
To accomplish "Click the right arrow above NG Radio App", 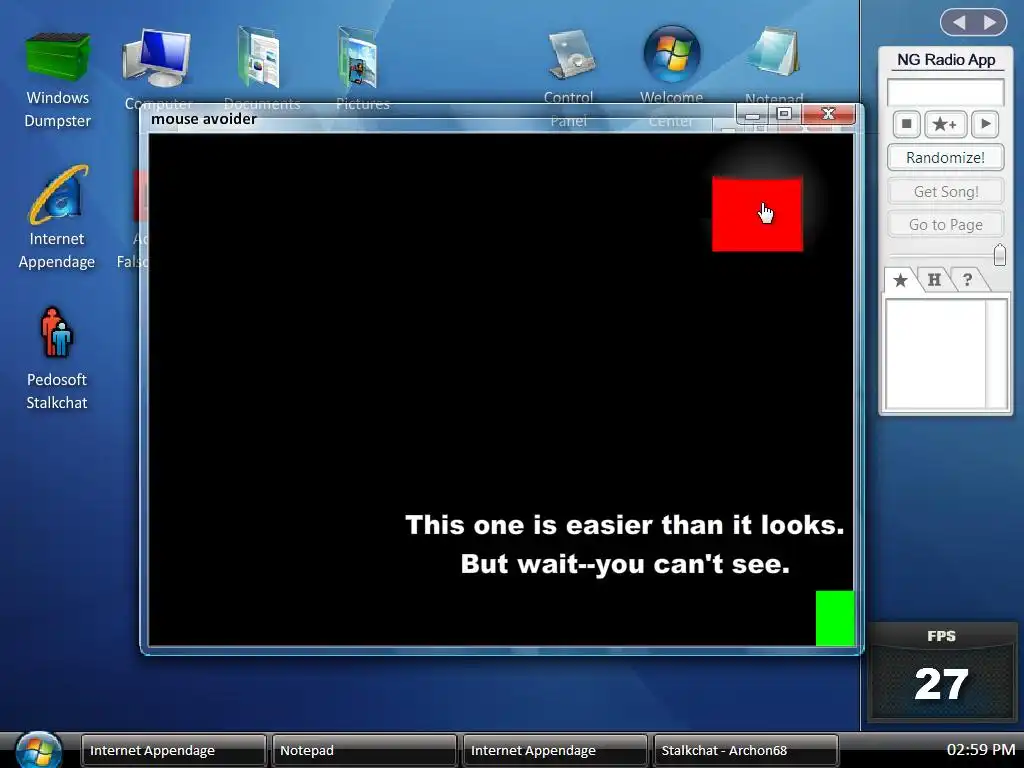I will point(990,23).
